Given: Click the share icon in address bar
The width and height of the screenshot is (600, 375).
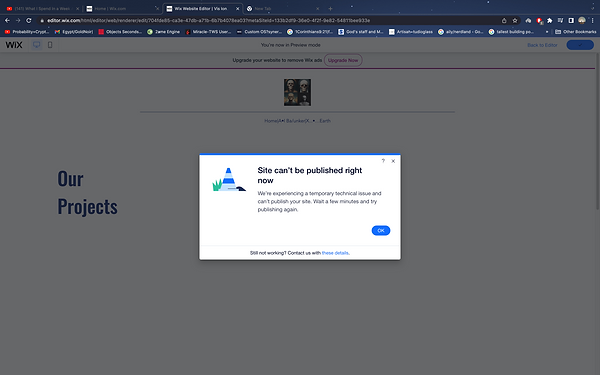Looking at the screenshot, I should [x=504, y=21].
